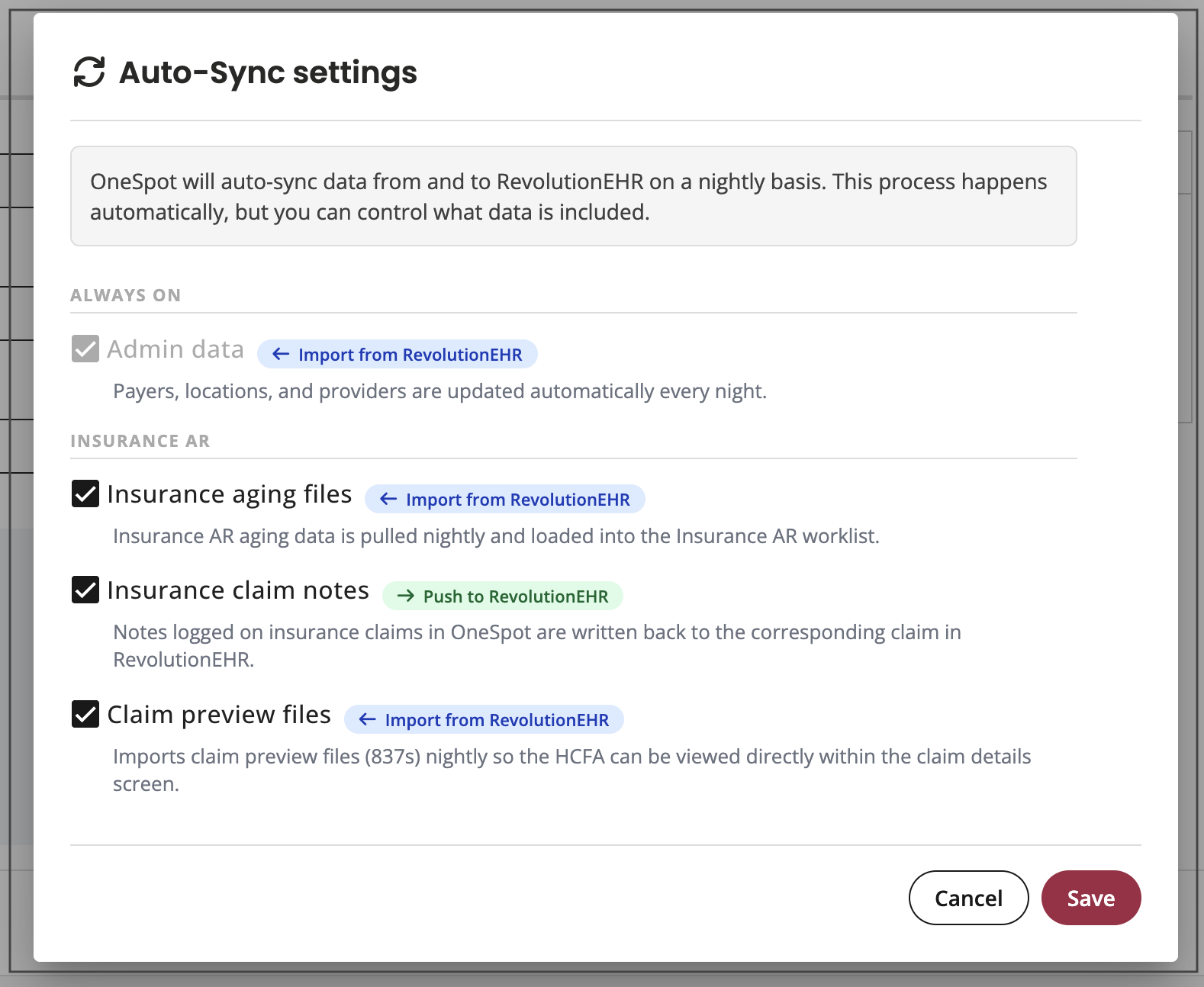1204x987 pixels.
Task: Click the nightly auto-sync information box
Action: click(574, 196)
